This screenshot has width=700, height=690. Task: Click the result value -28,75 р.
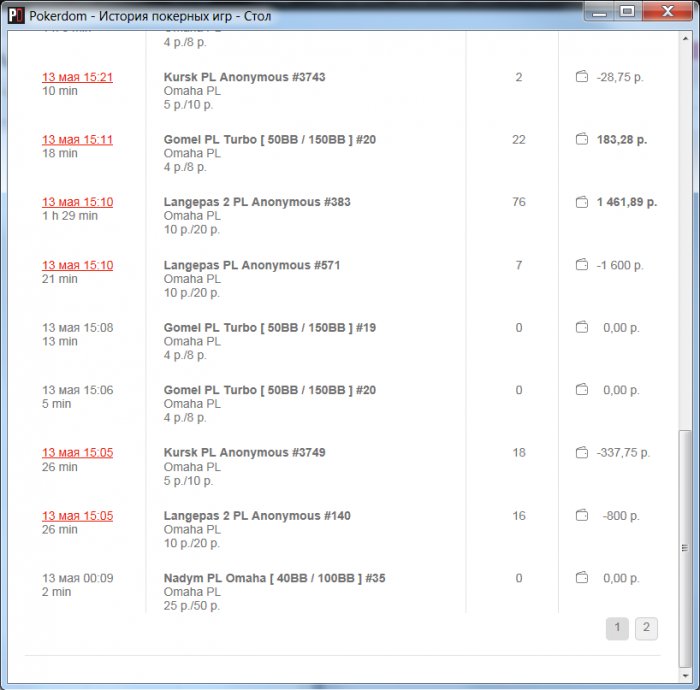pos(620,77)
